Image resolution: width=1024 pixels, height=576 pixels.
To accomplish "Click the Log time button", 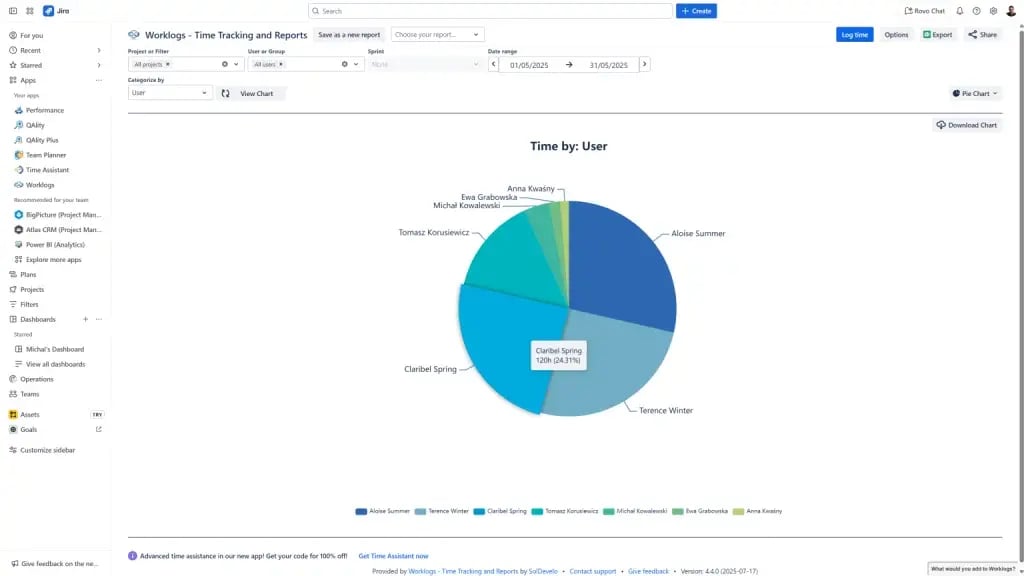I will pos(854,35).
